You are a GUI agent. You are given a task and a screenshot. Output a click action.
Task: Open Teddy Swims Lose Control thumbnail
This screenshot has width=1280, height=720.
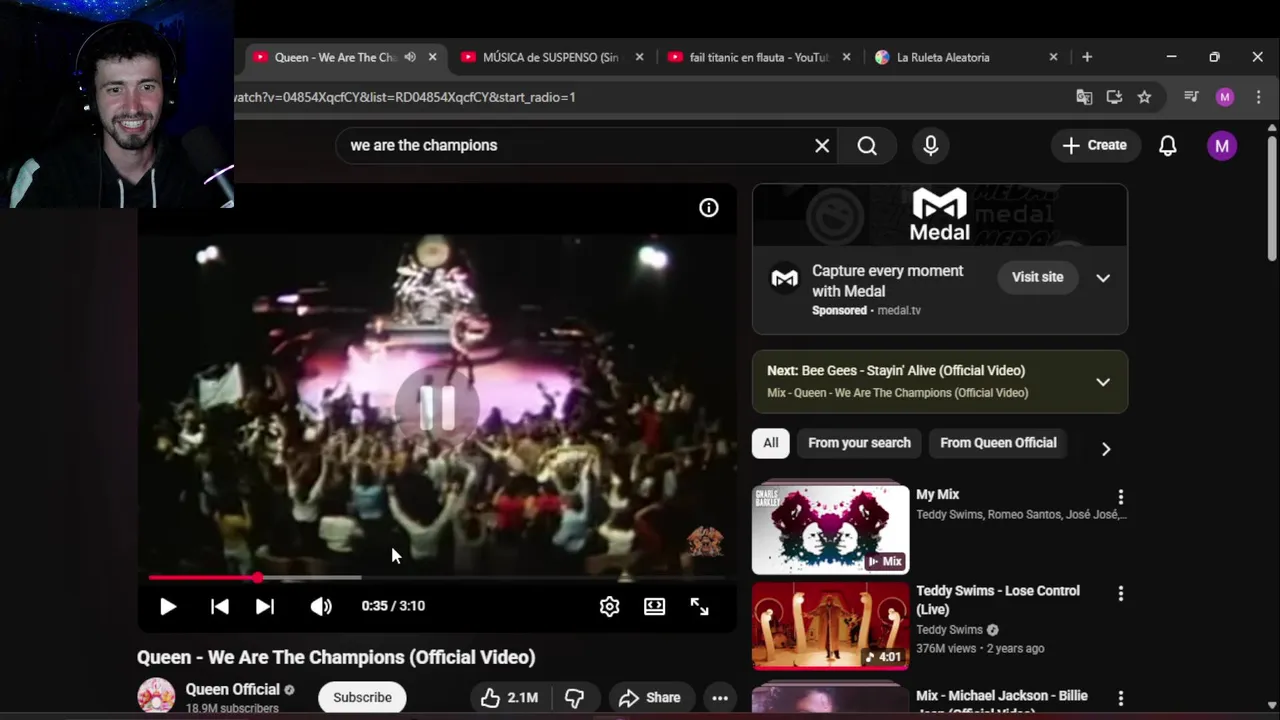[x=830, y=626]
